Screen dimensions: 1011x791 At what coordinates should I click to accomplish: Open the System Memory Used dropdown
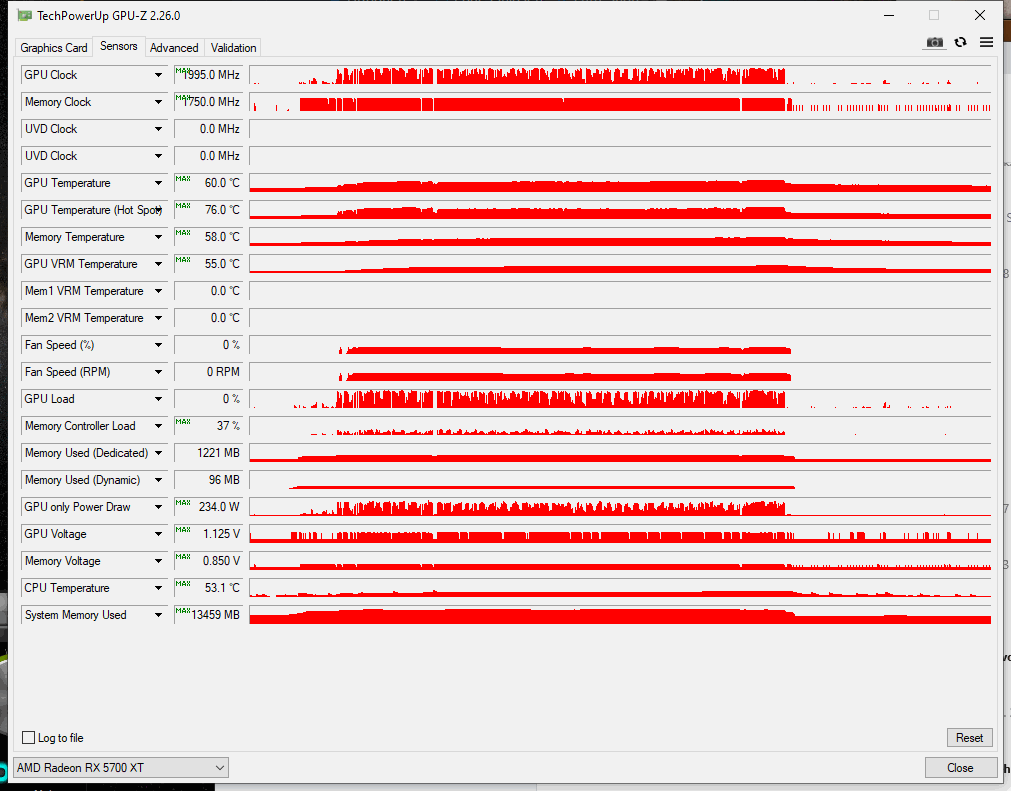click(158, 616)
